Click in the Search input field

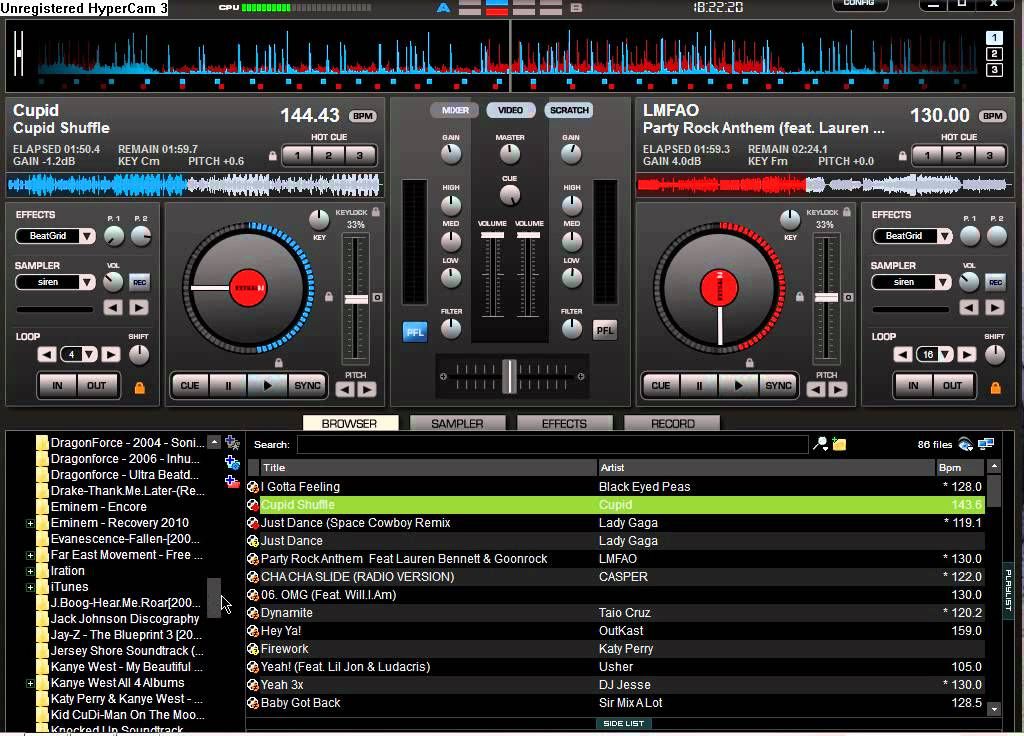[x=552, y=444]
